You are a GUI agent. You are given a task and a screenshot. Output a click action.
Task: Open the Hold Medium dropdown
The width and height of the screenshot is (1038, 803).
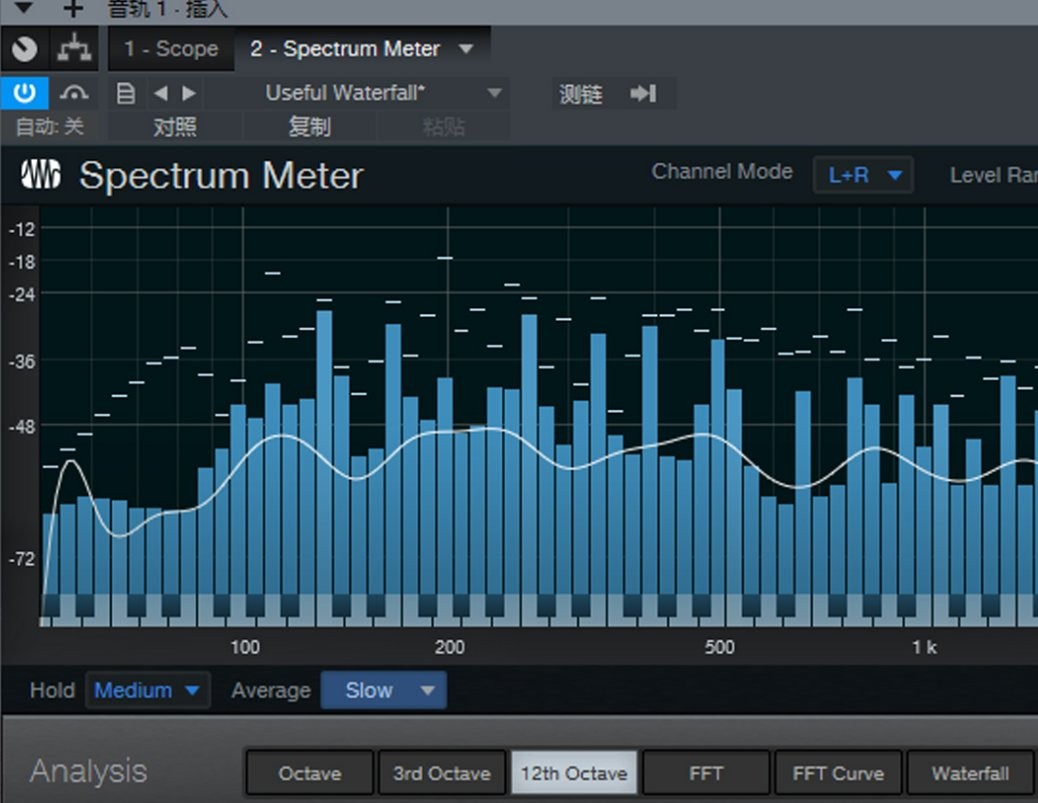pos(147,689)
